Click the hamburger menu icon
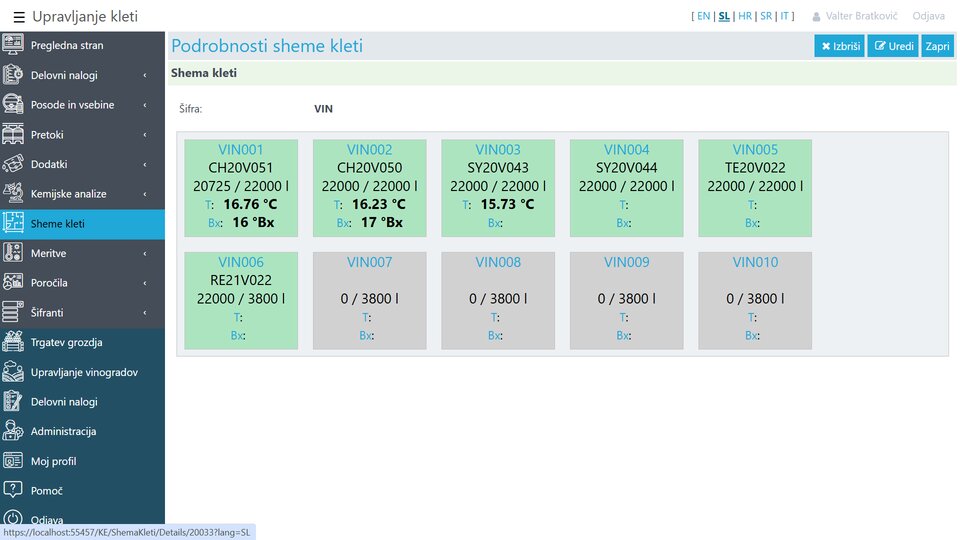The height and width of the screenshot is (540, 960). coord(19,17)
